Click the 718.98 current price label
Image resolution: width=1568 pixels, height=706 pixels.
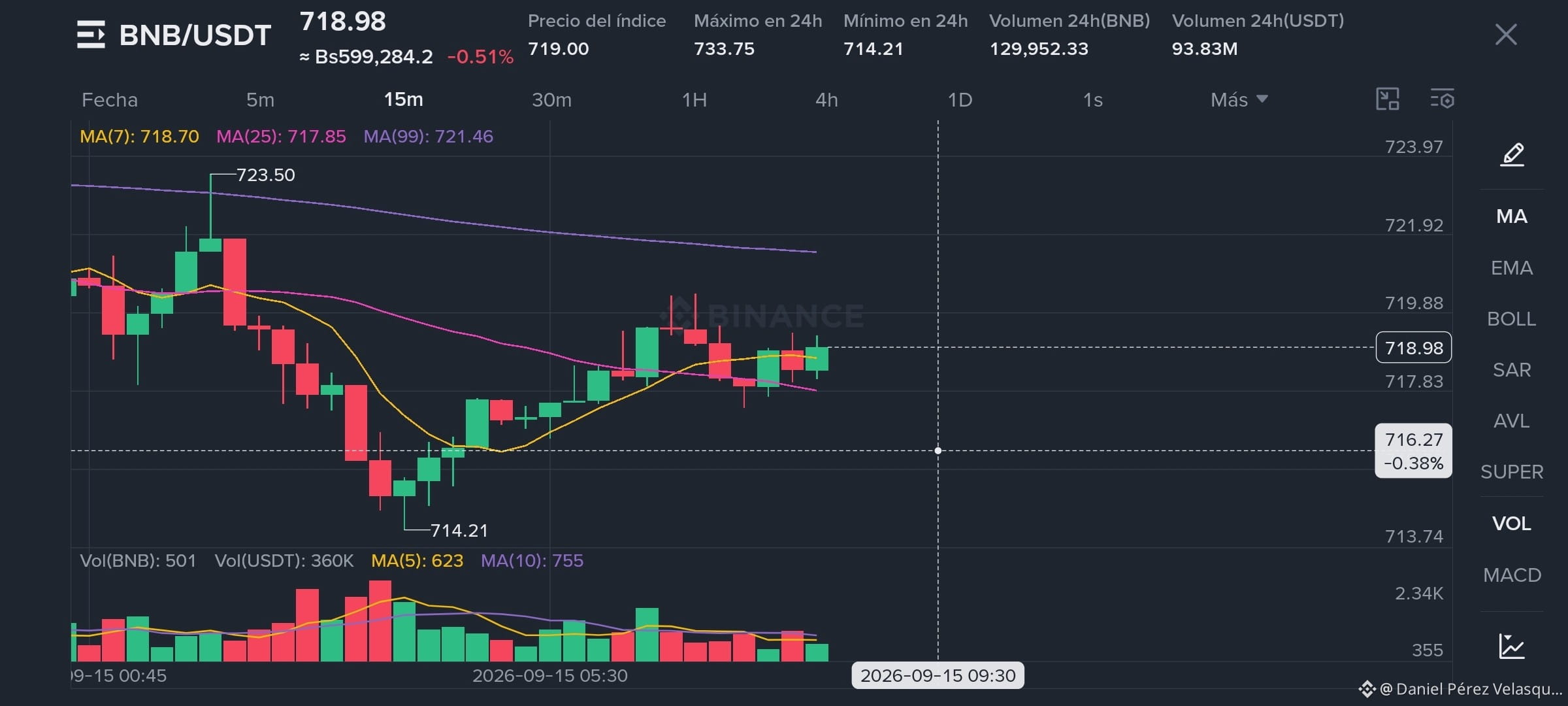click(x=1414, y=348)
